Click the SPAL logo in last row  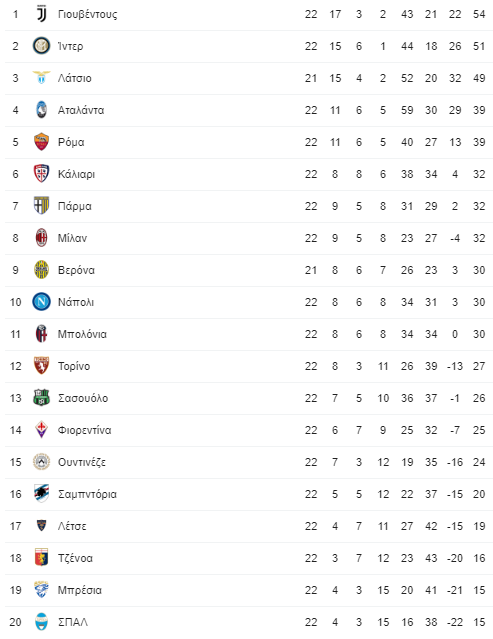tap(41, 622)
